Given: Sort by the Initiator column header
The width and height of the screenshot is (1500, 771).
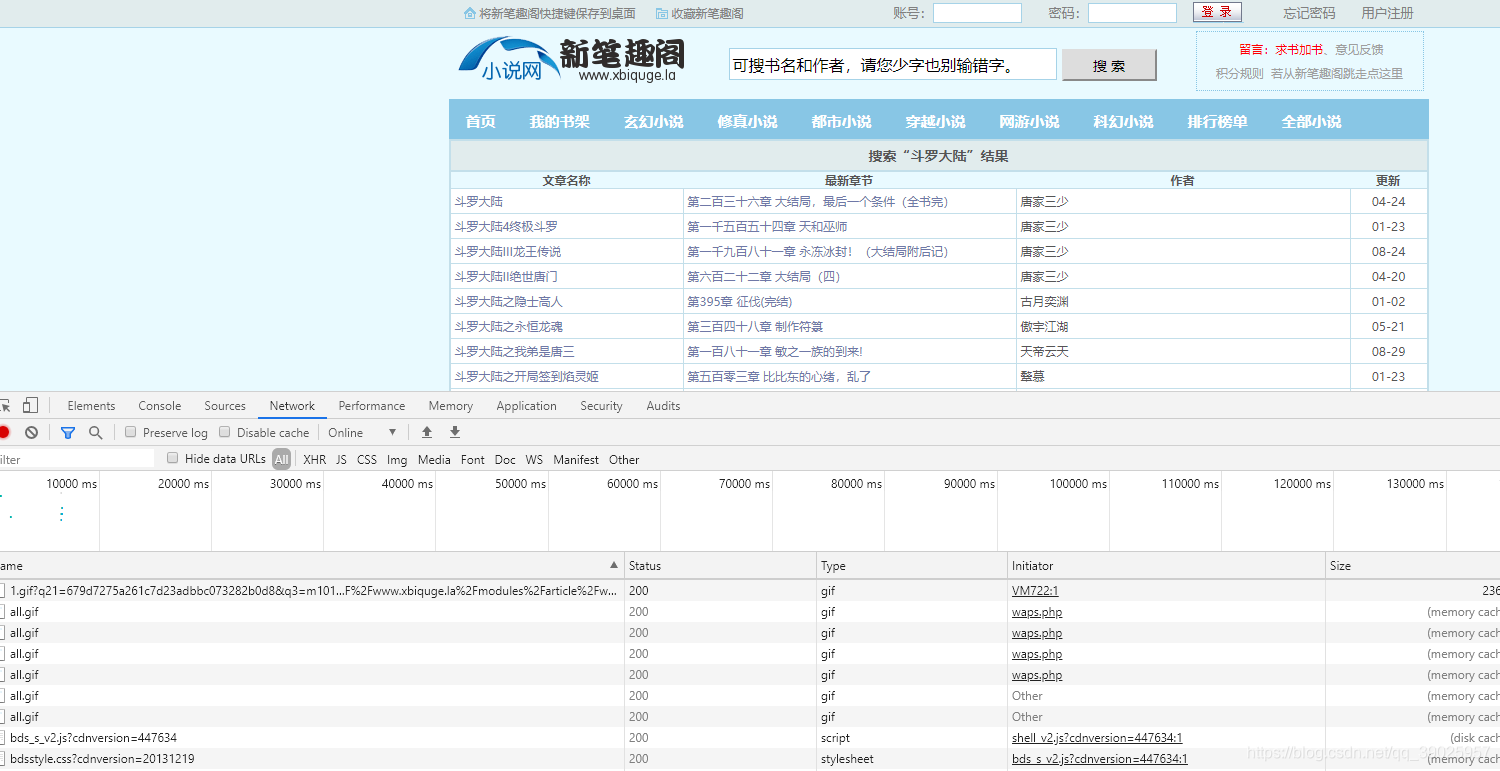Looking at the screenshot, I should click(x=1166, y=565).
